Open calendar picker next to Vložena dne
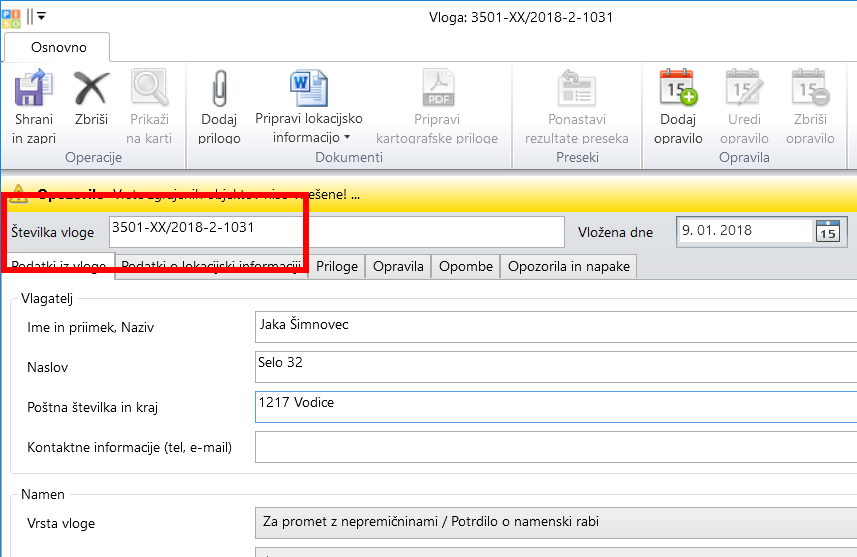Image resolution: width=857 pixels, height=557 pixels. coord(827,231)
